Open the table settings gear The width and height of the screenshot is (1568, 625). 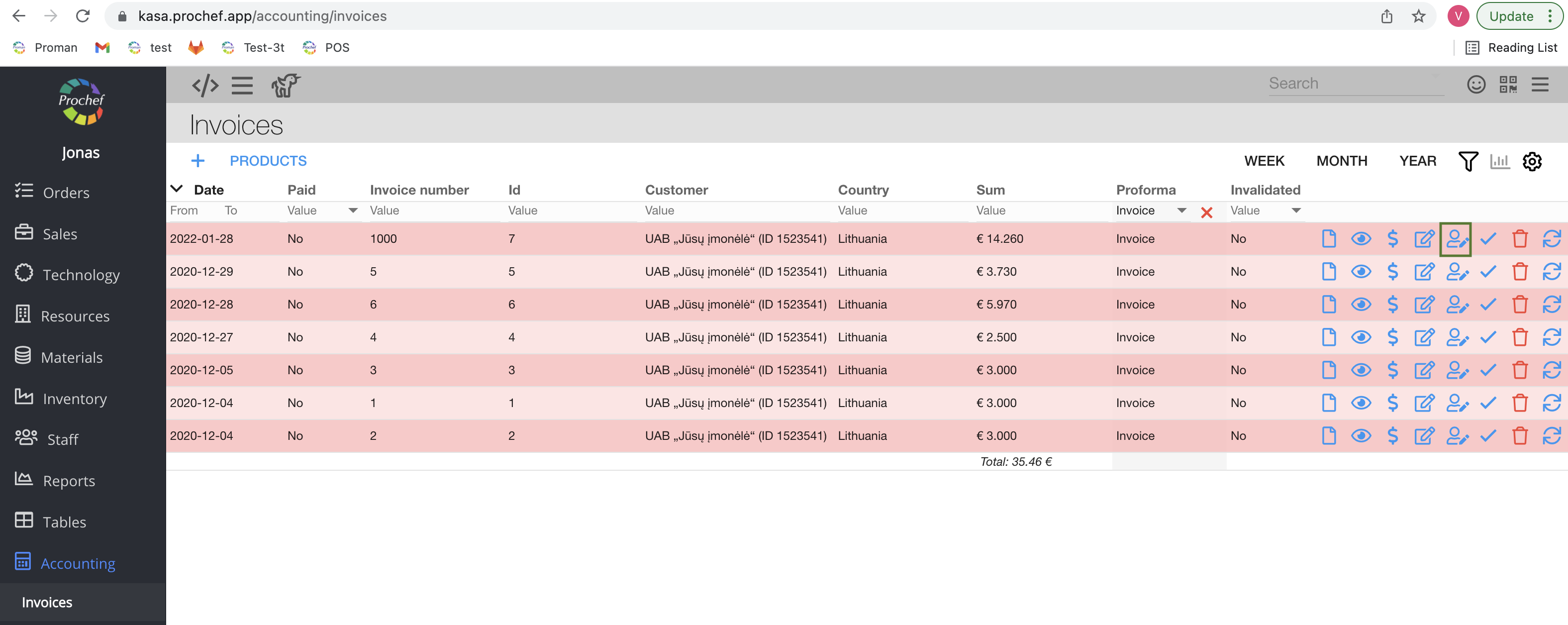[x=1532, y=161]
